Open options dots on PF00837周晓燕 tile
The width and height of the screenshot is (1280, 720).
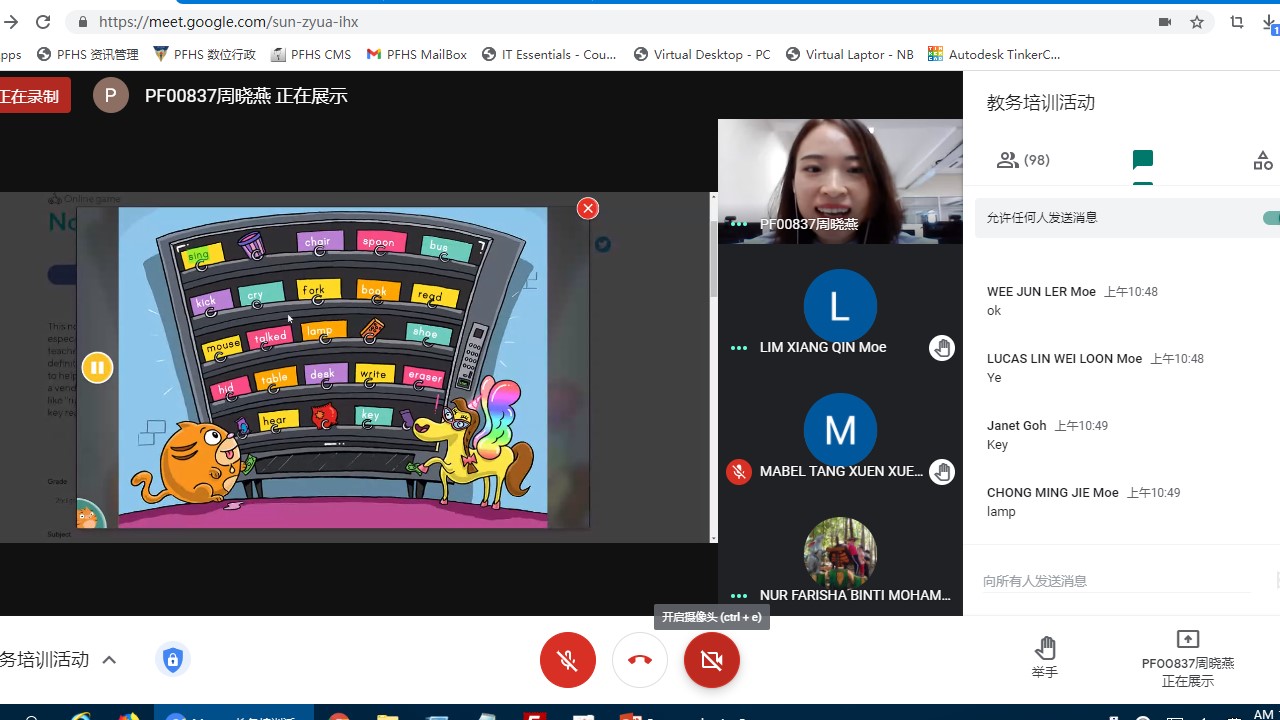[739, 224]
